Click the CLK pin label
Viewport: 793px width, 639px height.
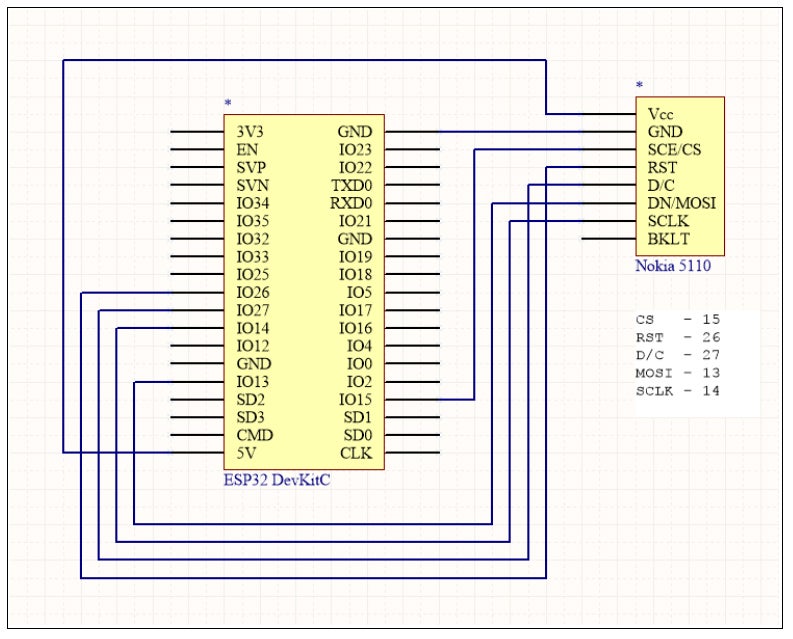point(356,453)
